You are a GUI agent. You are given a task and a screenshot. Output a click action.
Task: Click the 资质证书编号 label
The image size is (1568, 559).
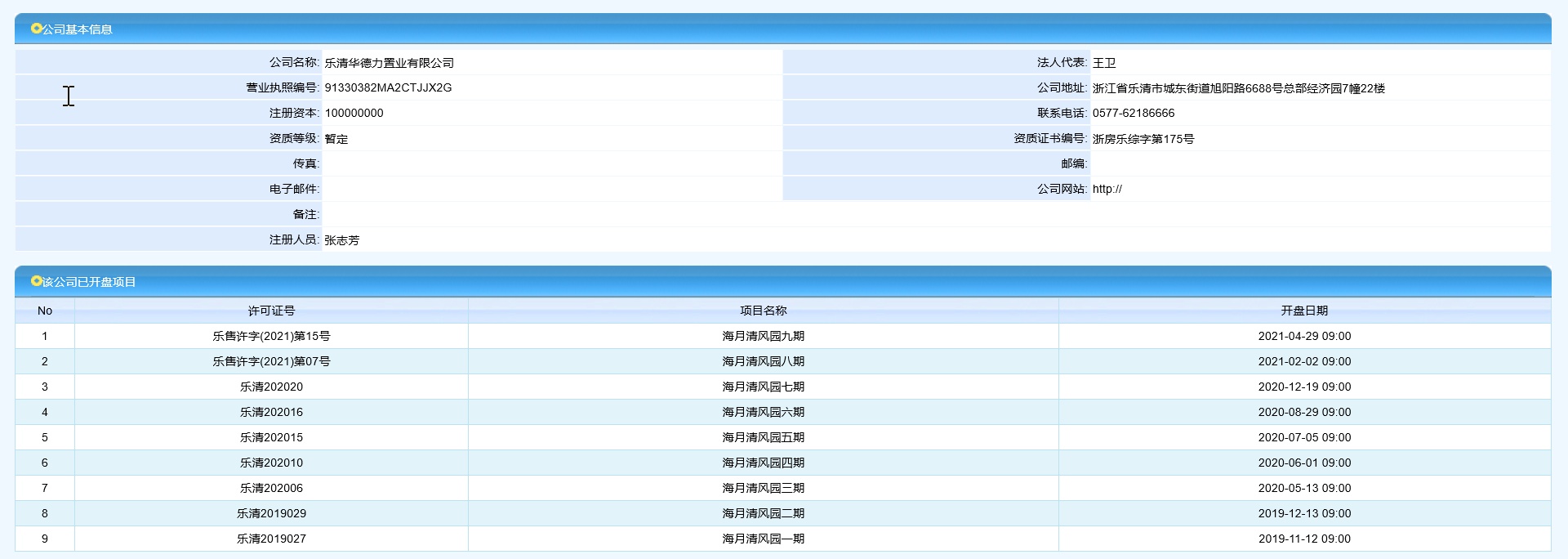pyautogui.click(x=1050, y=138)
